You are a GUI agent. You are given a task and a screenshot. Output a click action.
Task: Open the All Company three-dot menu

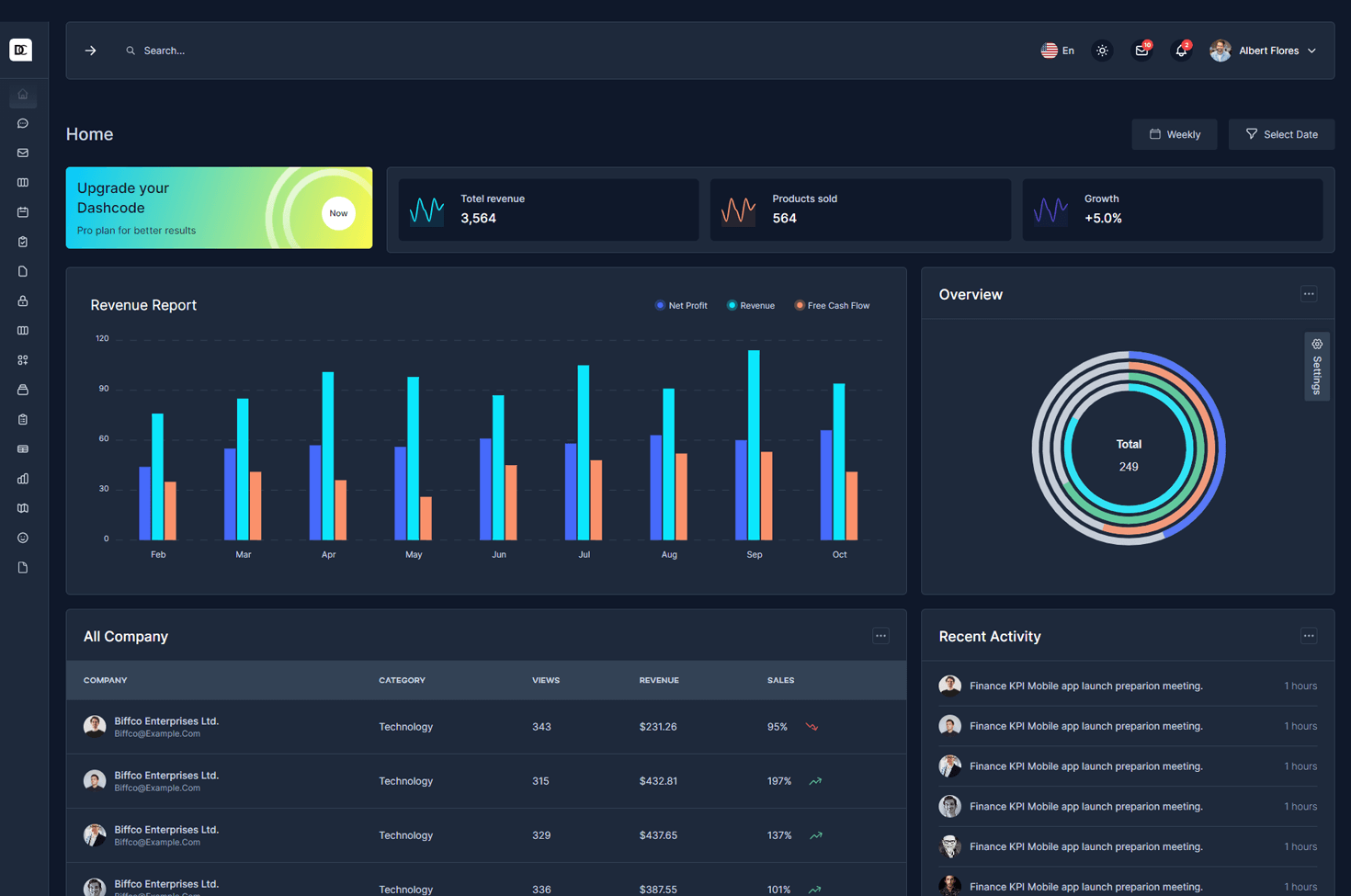(x=880, y=636)
